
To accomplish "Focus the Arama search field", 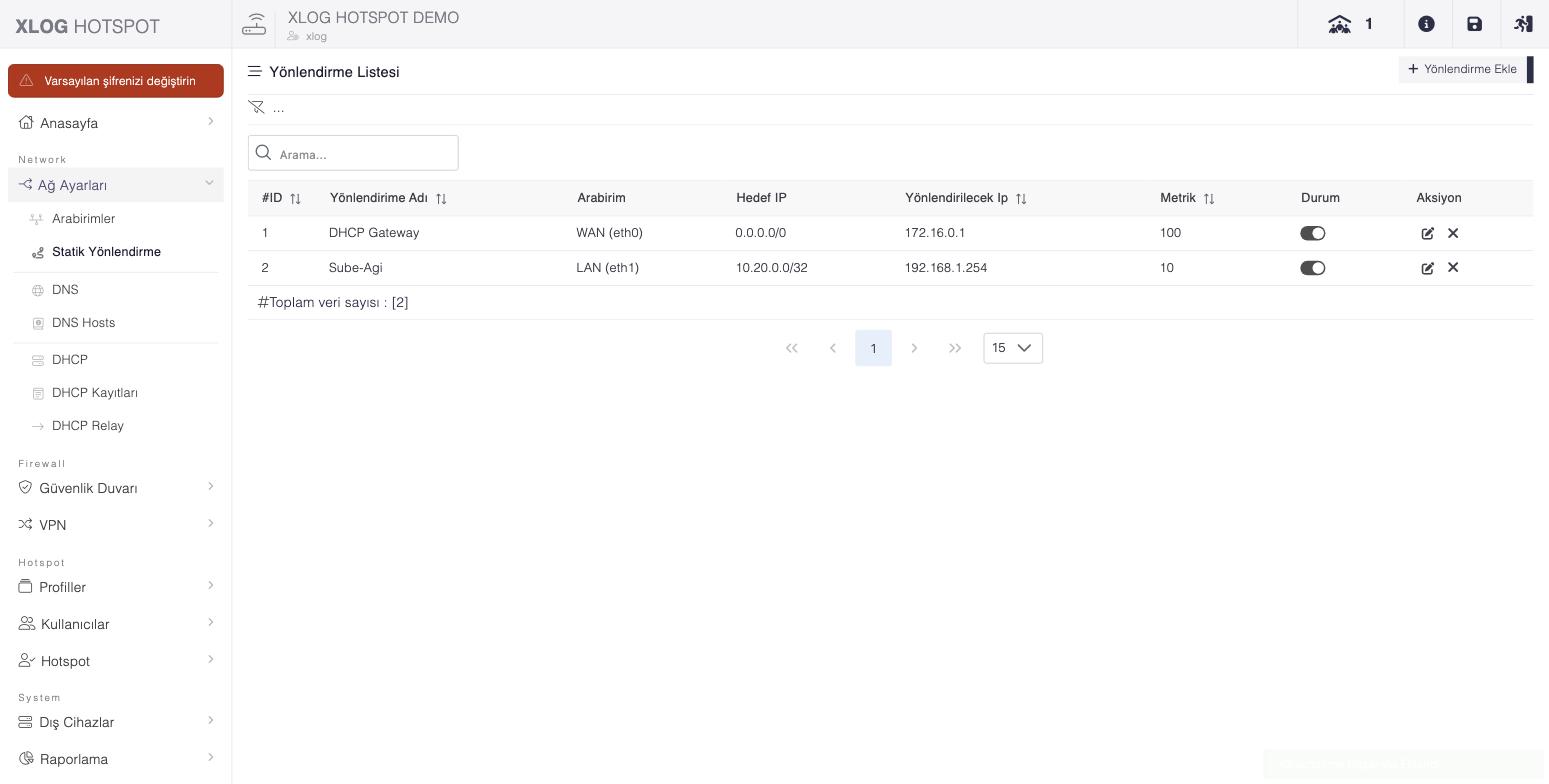I will coord(353,153).
